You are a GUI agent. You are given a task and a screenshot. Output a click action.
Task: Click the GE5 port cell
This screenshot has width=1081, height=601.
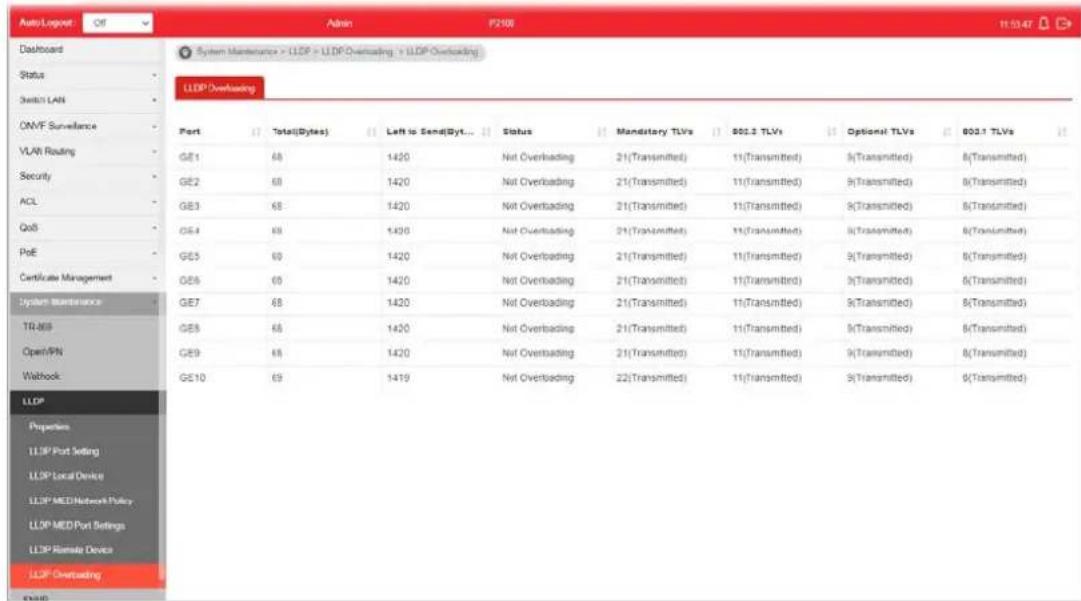[x=189, y=256]
